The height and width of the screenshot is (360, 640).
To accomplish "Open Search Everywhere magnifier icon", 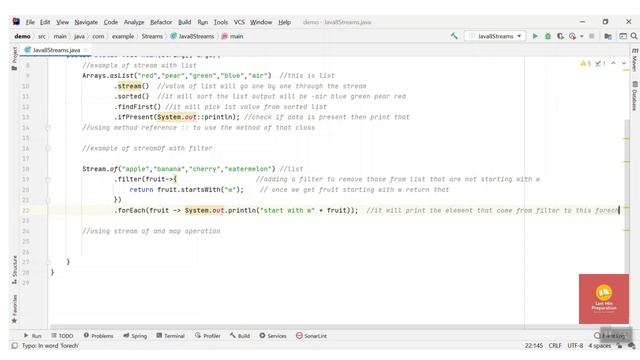I will pyautogui.click(x=634, y=36).
